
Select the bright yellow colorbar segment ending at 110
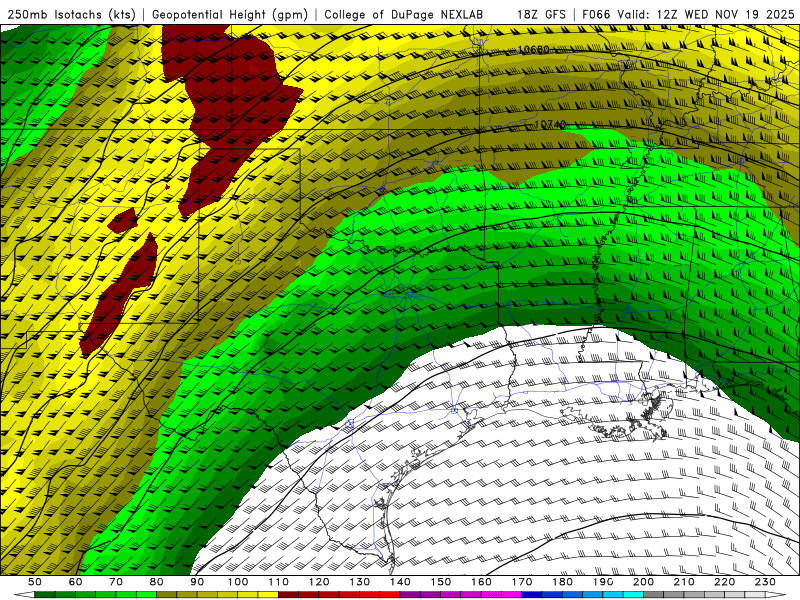(268, 594)
